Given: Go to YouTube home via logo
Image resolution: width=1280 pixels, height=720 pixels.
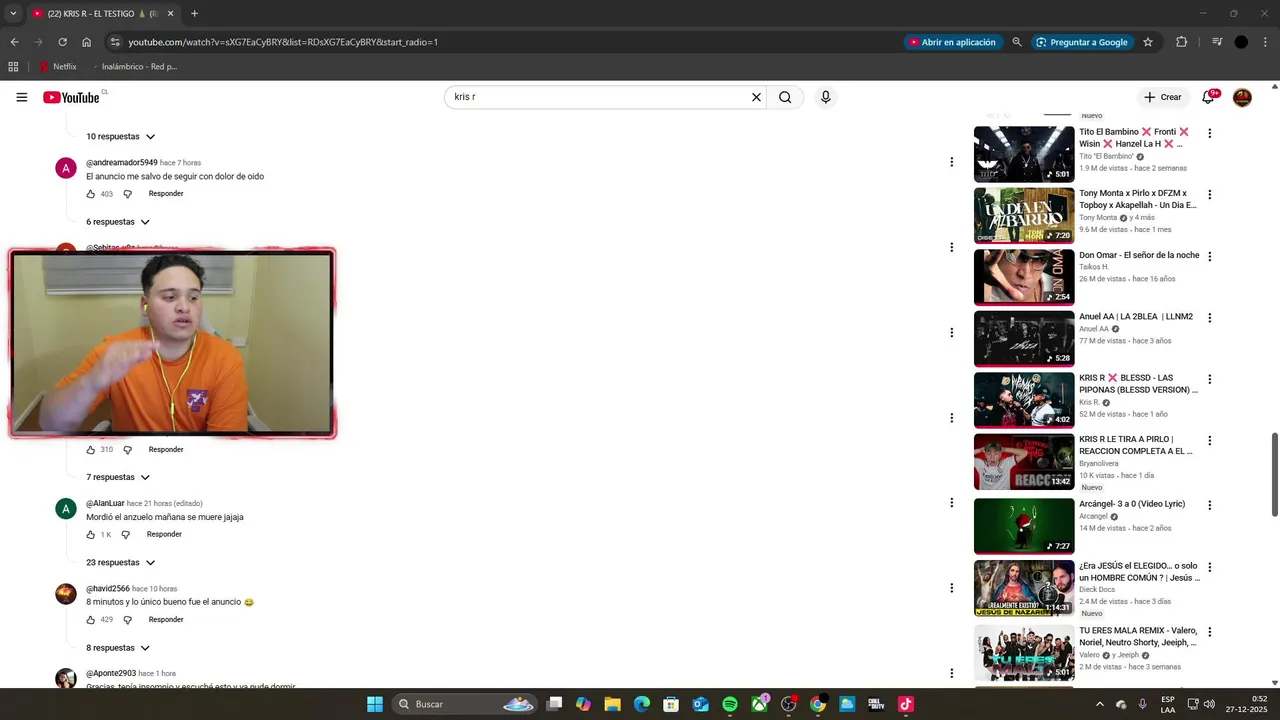Looking at the screenshot, I should tap(71, 97).
